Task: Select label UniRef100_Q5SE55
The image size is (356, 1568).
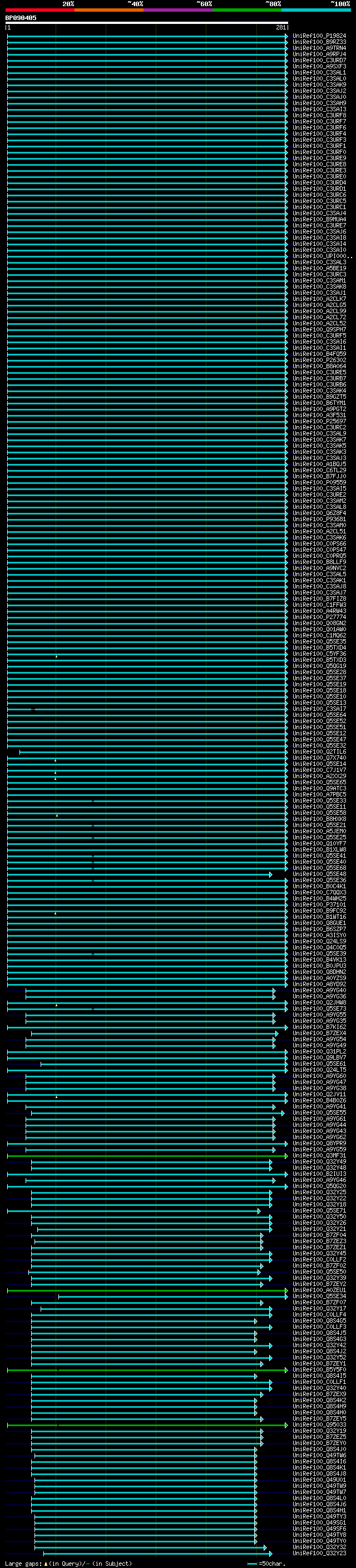Action: (319, 1112)
